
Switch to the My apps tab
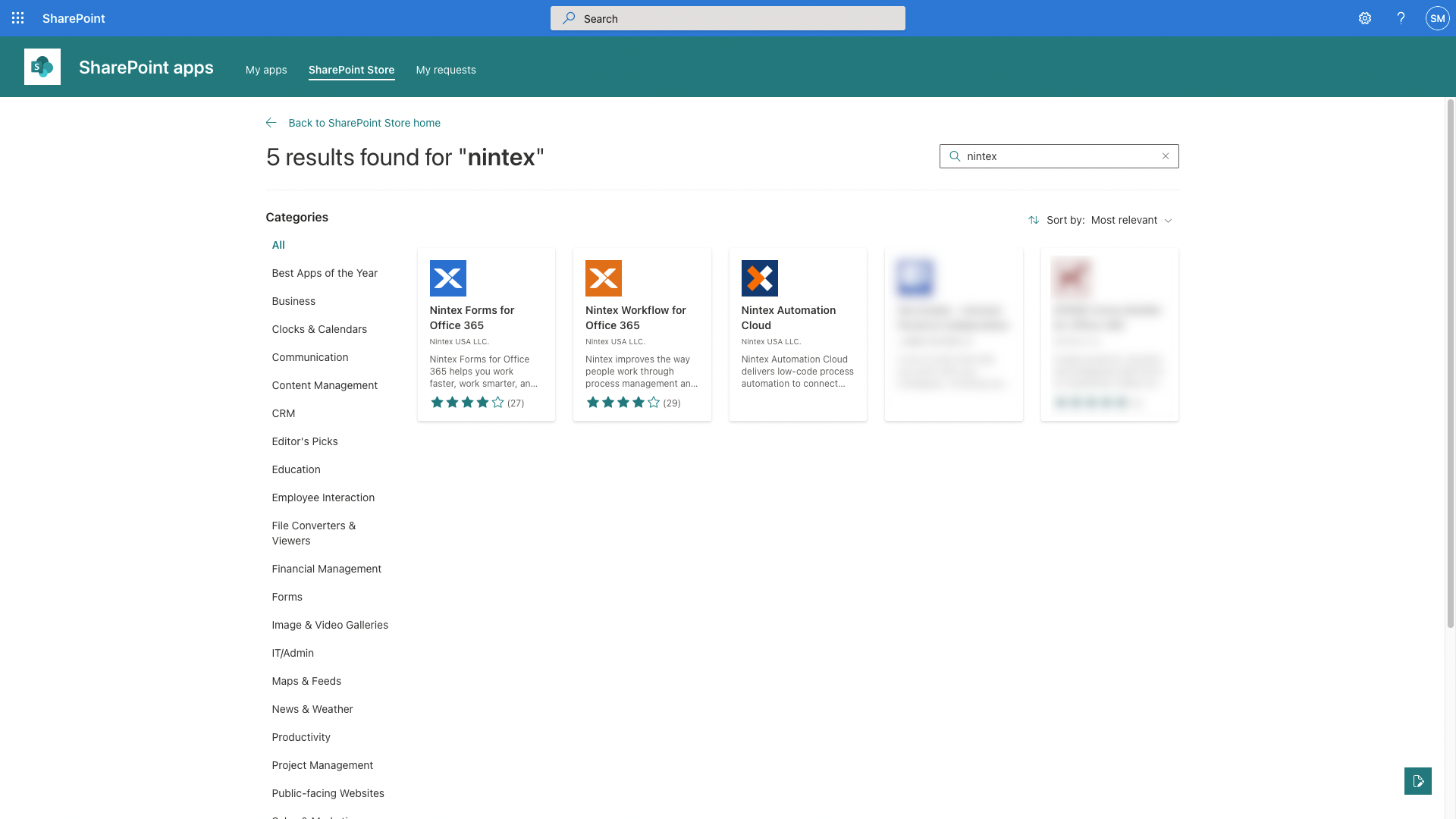click(x=266, y=70)
